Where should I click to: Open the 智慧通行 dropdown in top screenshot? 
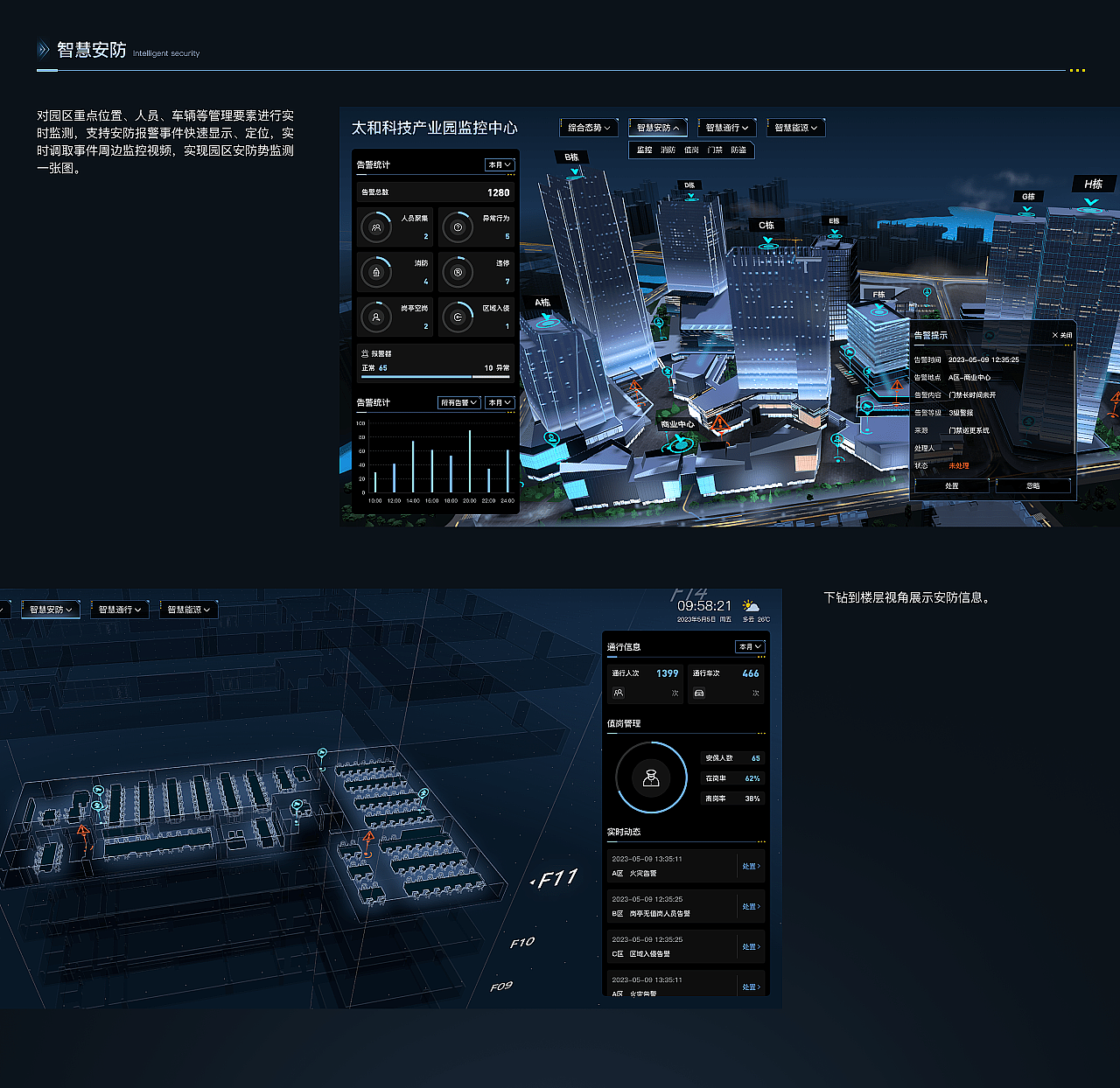click(727, 128)
